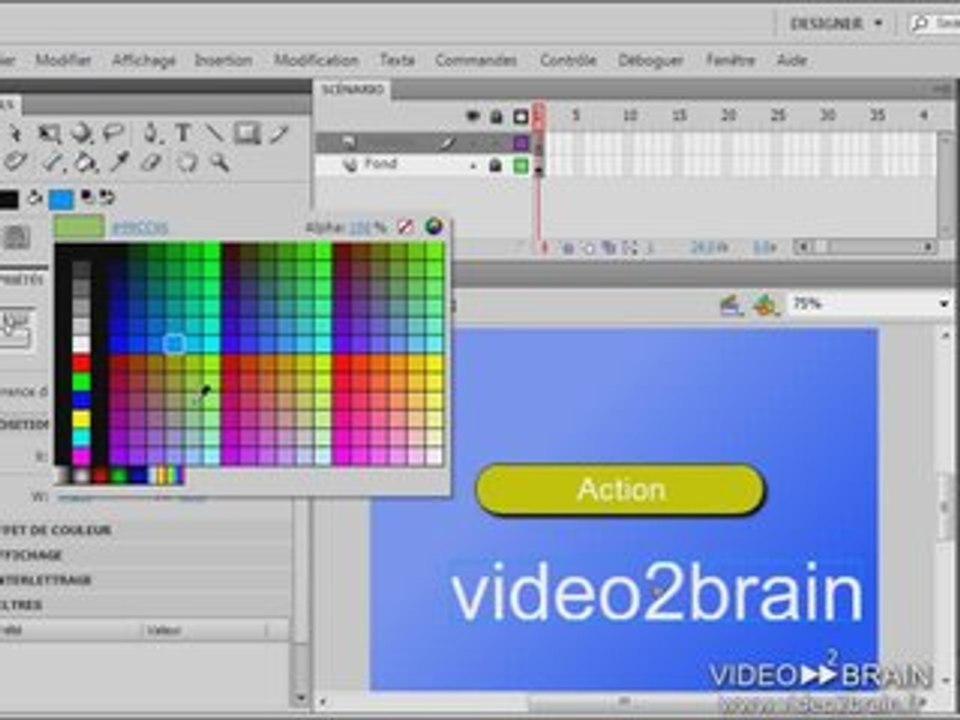Open the edit symbols dropdown icon
Image resolution: width=960 pixels, height=720 pixels.
click(765, 304)
